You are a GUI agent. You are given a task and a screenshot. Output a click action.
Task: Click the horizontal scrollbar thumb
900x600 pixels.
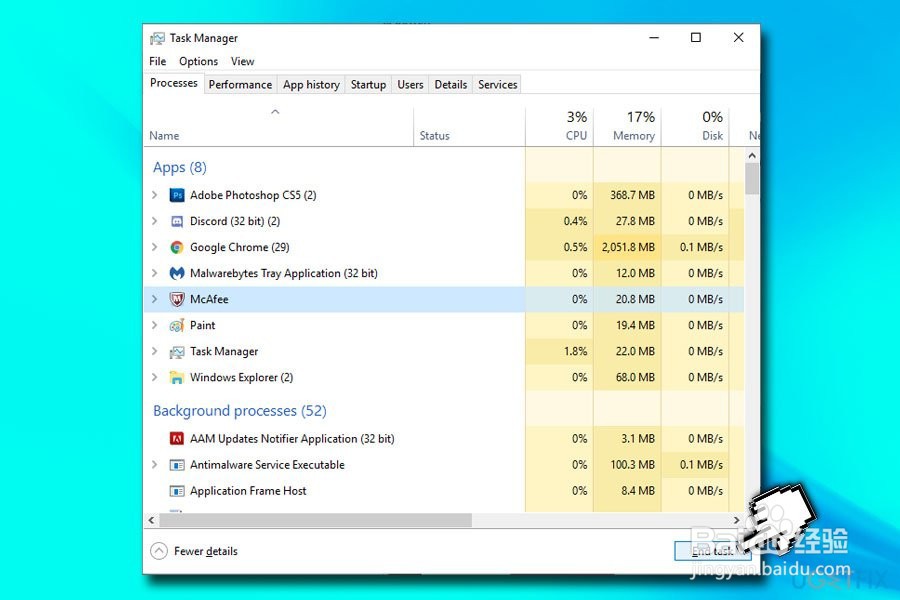click(316, 521)
